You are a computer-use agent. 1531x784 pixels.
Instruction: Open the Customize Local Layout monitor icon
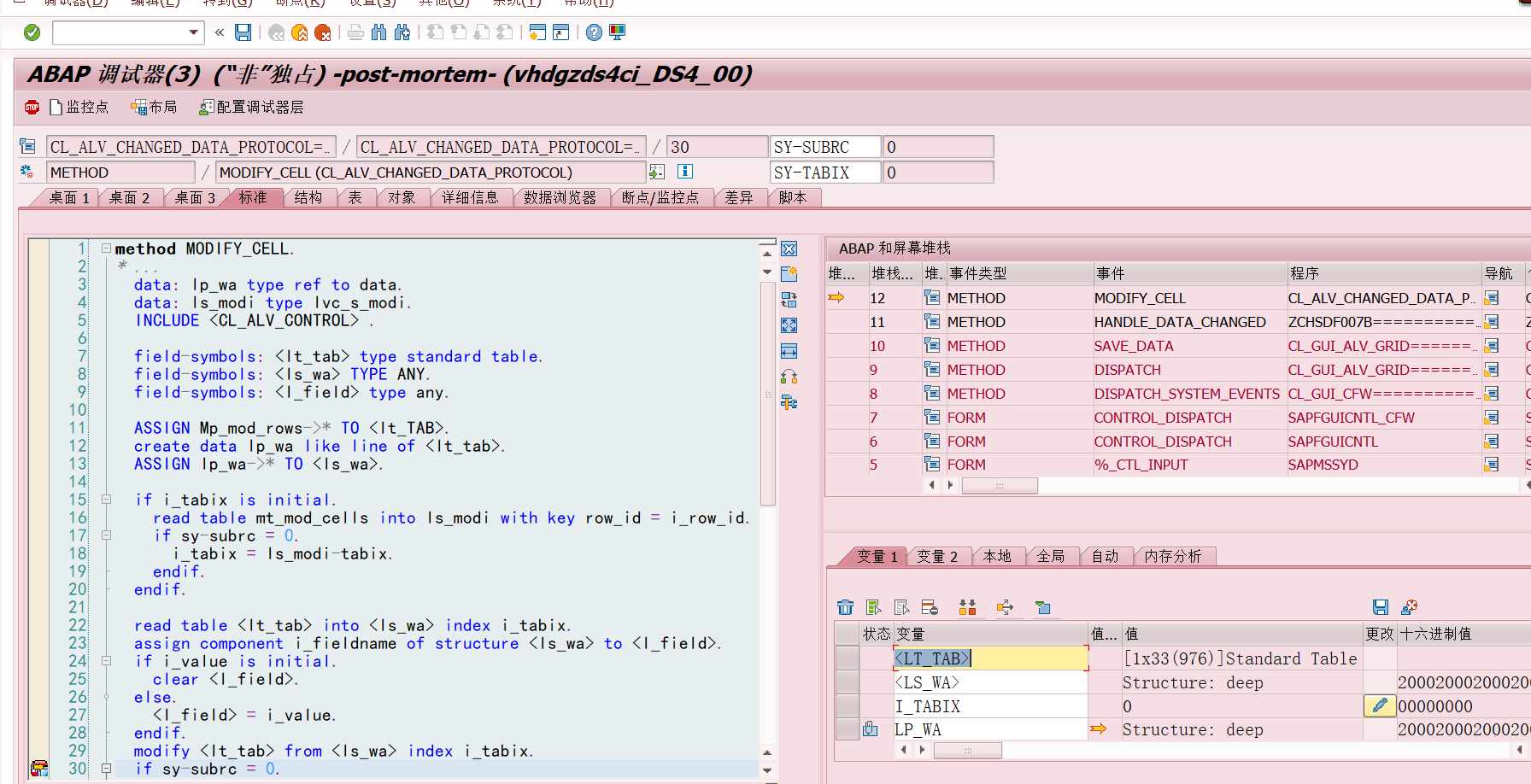point(617,32)
